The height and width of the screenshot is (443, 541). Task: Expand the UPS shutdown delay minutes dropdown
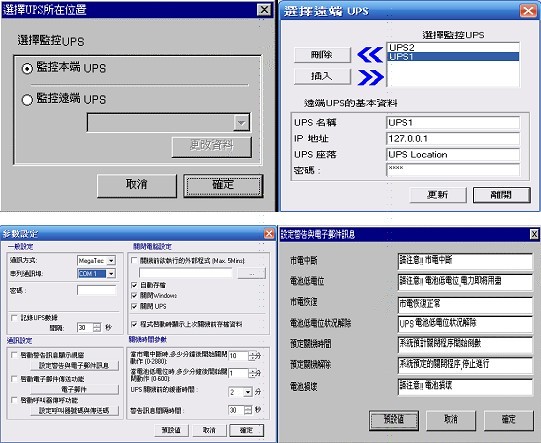[248, 392]
